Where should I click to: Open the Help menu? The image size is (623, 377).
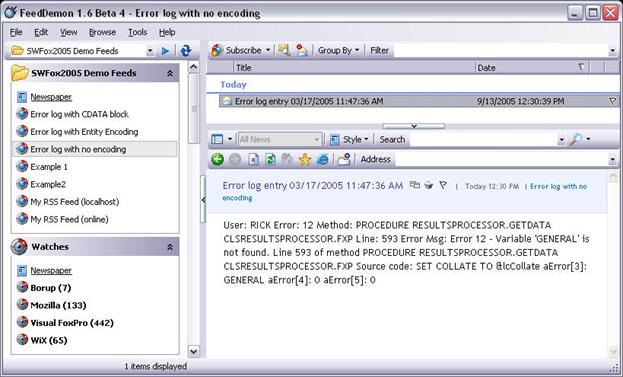click(x=167, y=32)
